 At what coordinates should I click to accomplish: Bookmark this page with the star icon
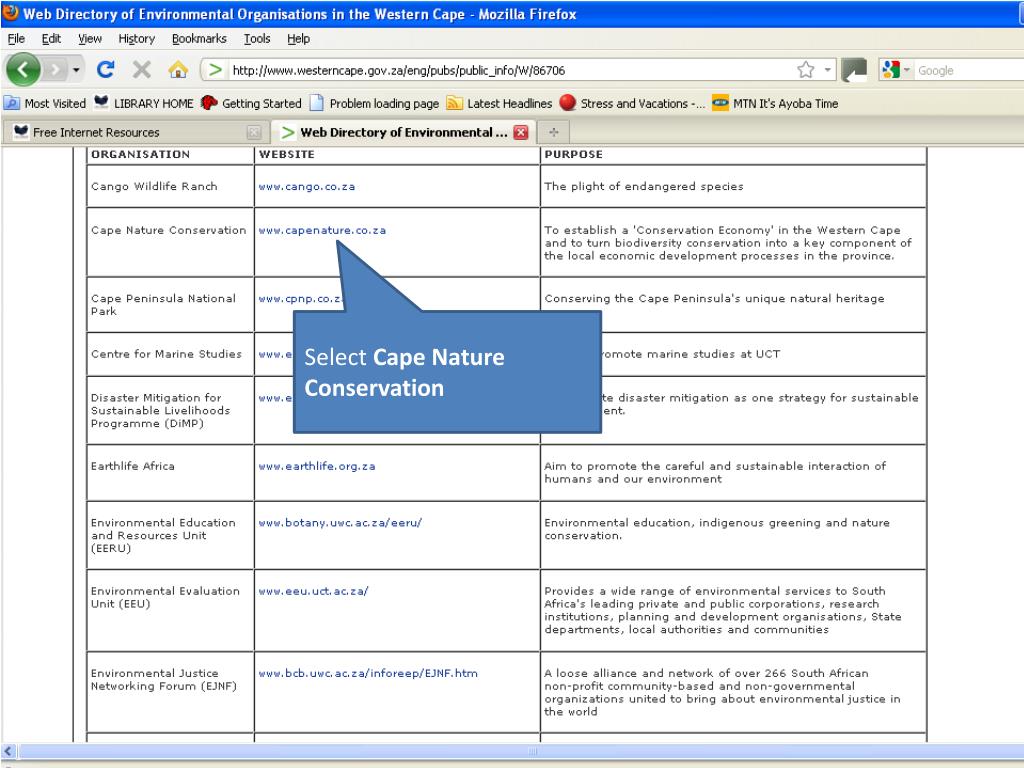(806, 70)
